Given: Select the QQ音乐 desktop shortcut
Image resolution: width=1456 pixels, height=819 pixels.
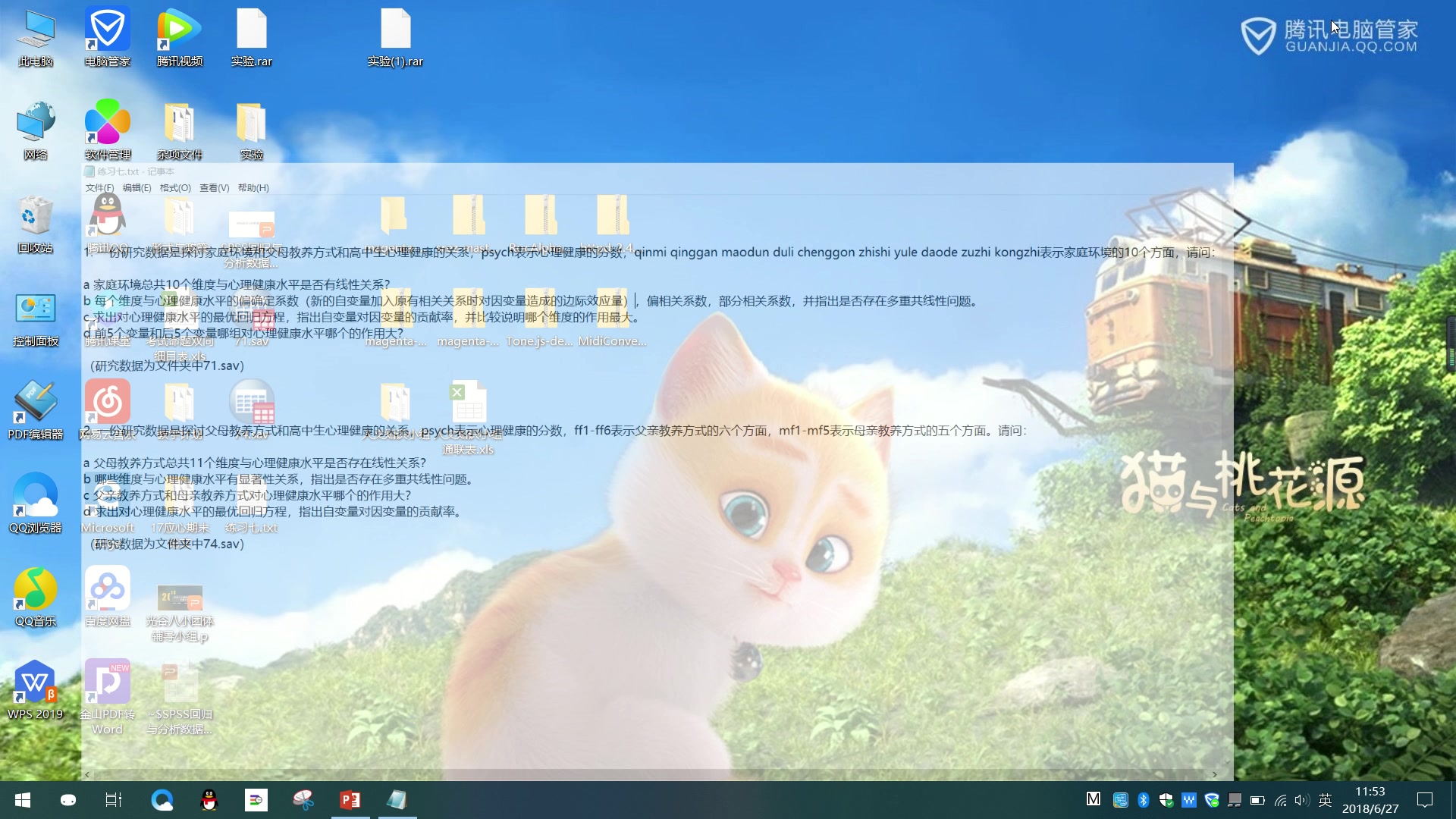Looking at the screenshot, I should click(36, 598).
